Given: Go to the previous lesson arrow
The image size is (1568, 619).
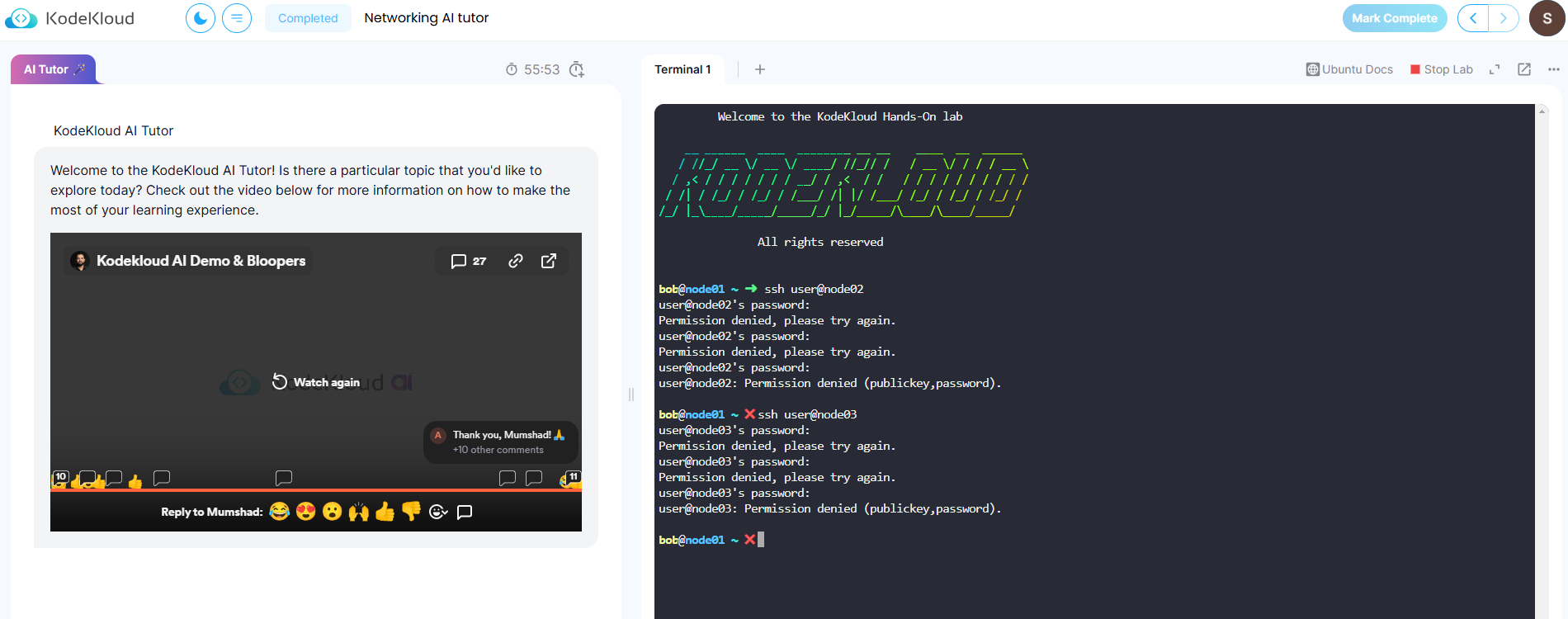Looking at the screenshot, I should [x=1473, y=18].
